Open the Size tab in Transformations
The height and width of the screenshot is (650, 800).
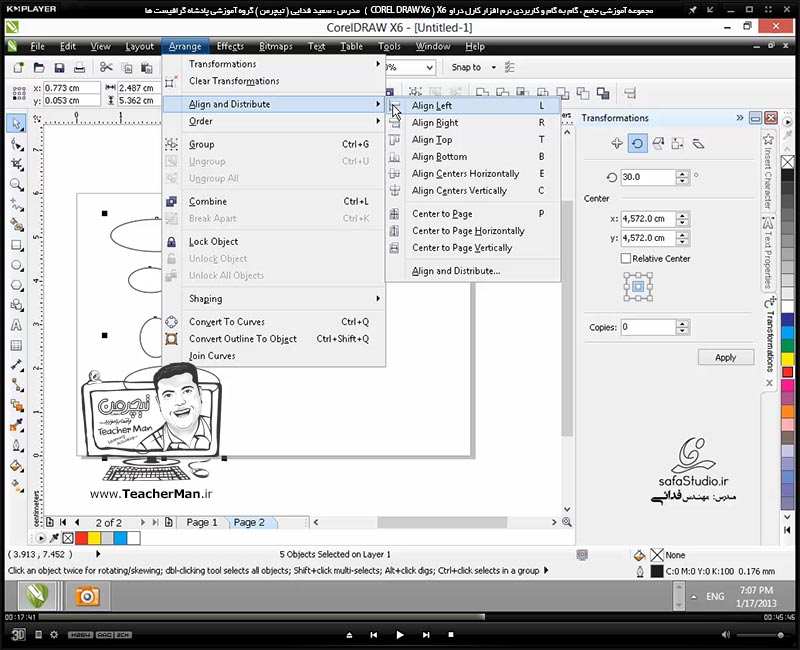678,143
